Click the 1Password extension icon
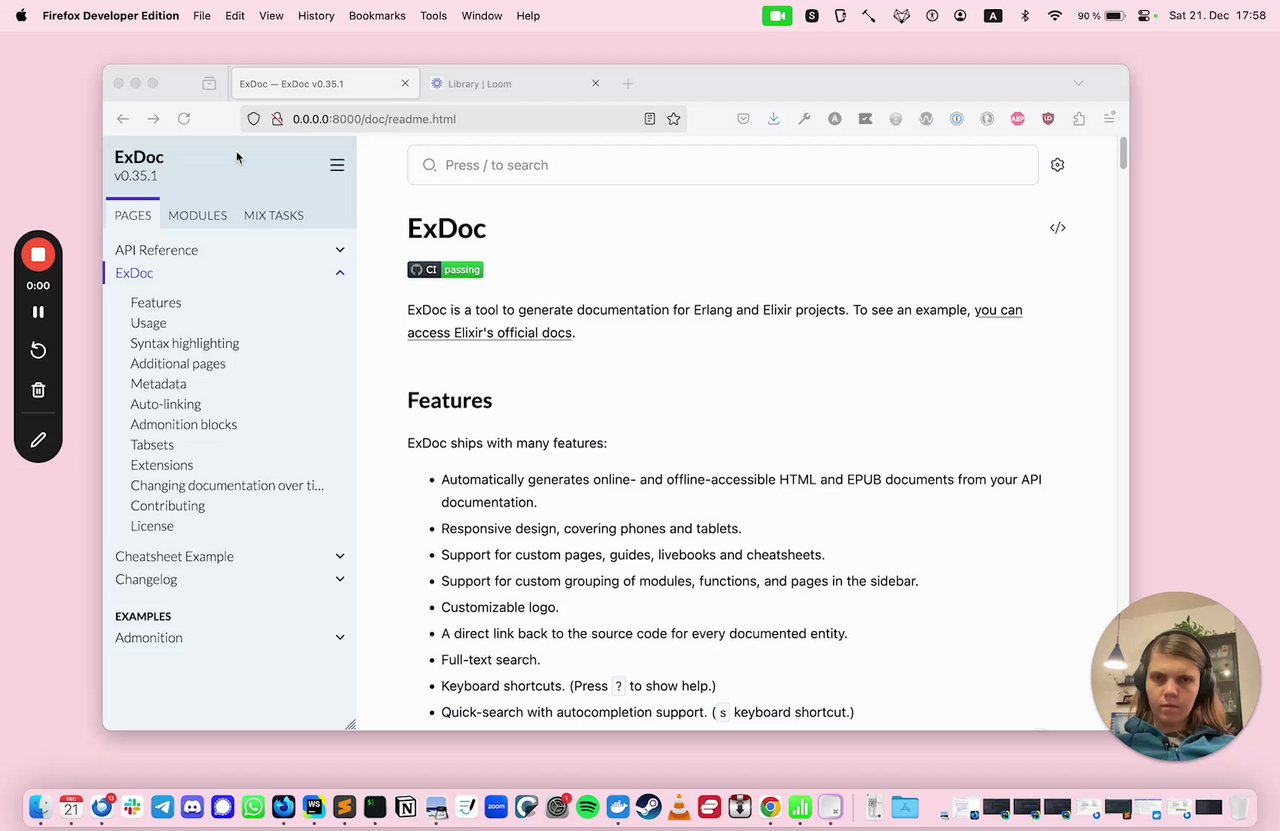The image size is (1280, 831). [x=956, y=119]
